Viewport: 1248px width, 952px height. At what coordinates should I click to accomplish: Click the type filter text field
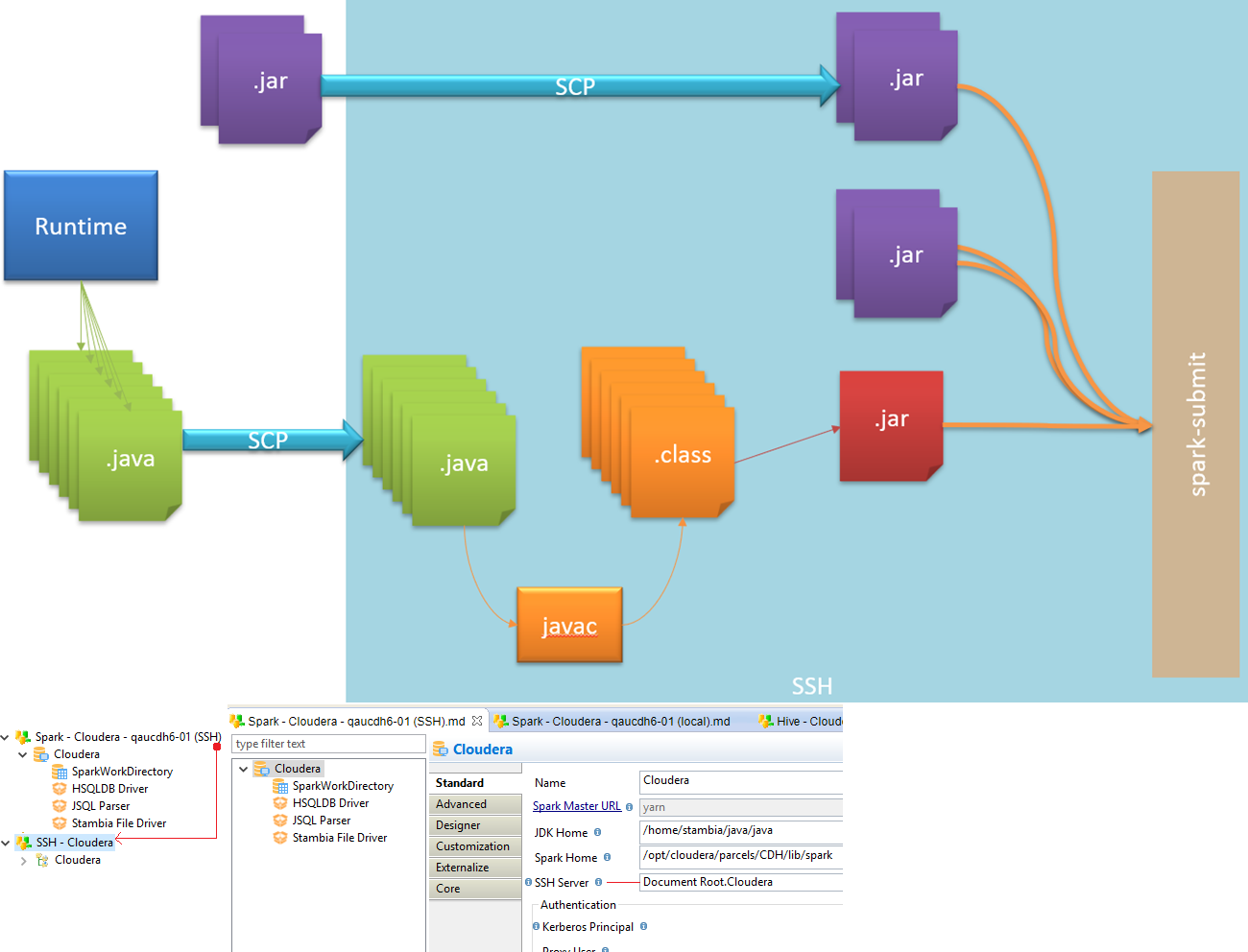(327, 744)
